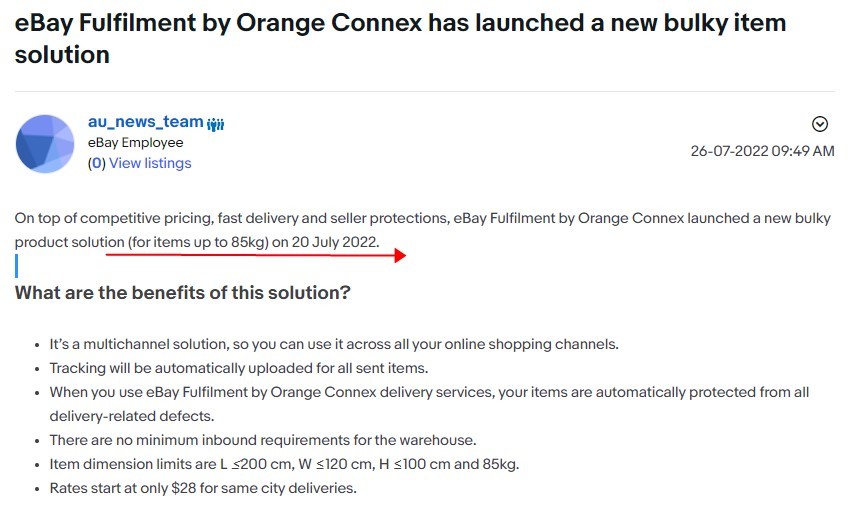
Task: Open the au_news_team username link
Action: (x=145, y=121)
